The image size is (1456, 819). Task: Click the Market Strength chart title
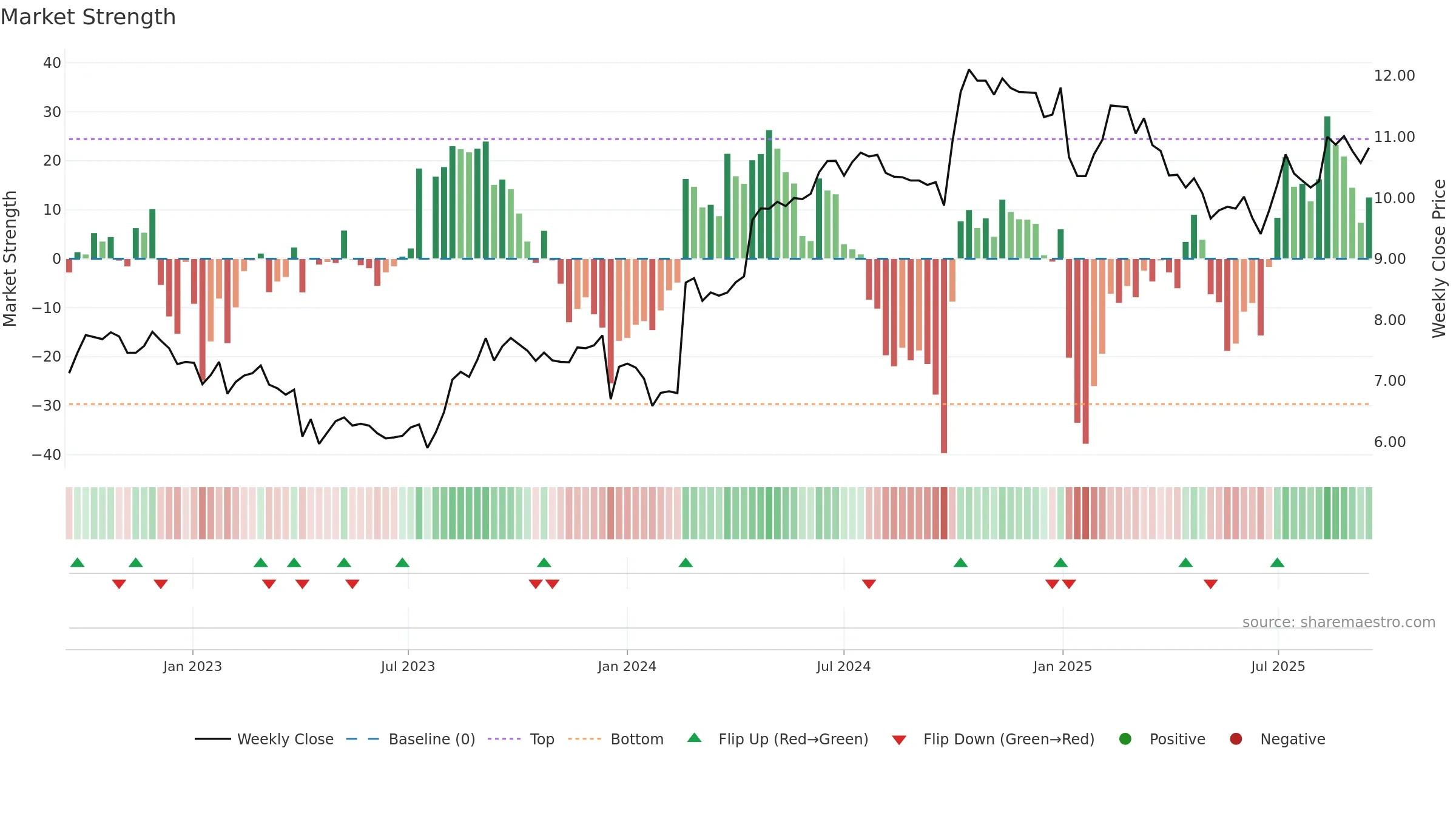(x=88, y=17)
